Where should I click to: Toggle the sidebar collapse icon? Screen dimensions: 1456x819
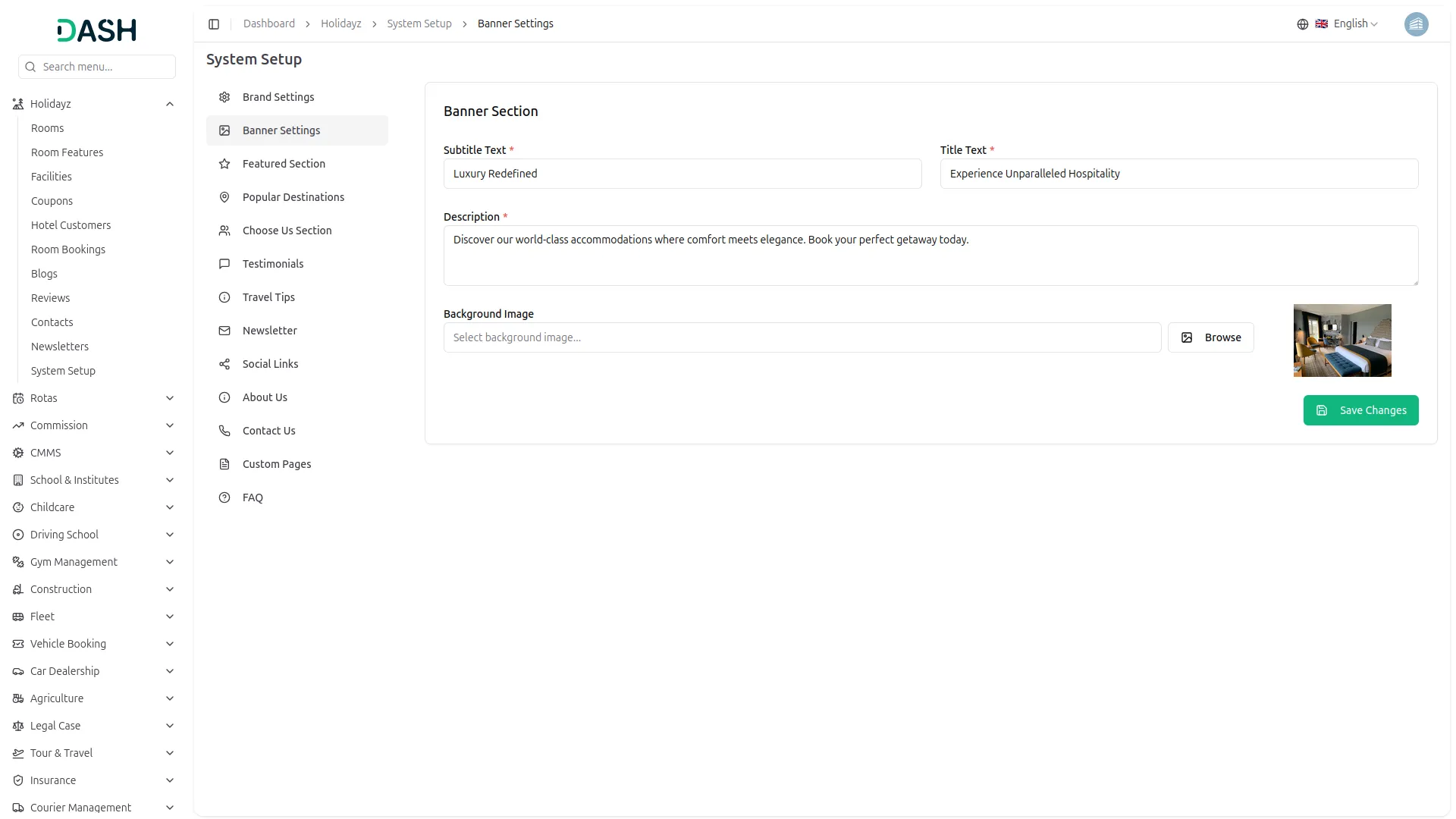[x=214, y=24]
